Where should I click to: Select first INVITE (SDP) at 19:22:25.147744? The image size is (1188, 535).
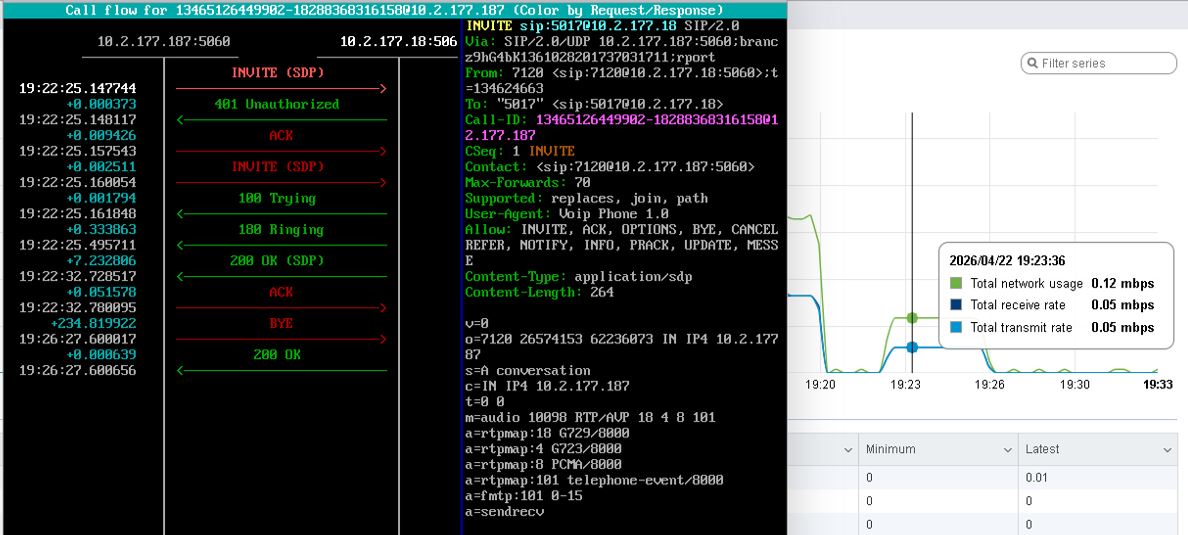point(278,73)
